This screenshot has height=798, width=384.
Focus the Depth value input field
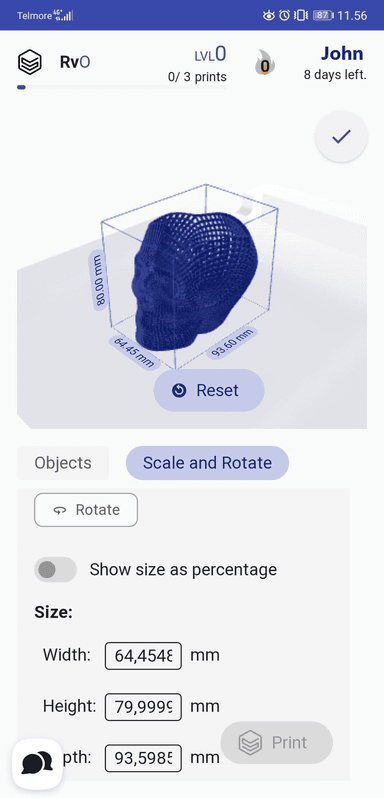143,758
